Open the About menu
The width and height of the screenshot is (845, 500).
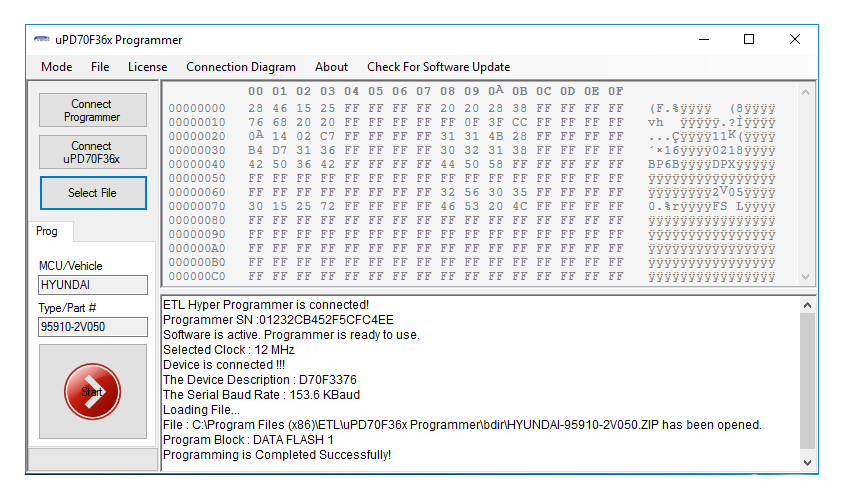331,67
